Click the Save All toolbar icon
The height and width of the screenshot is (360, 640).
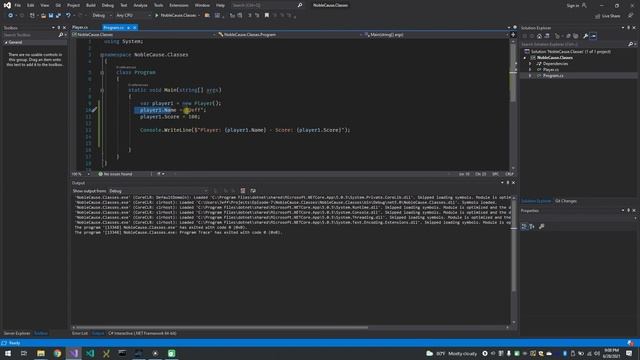(58, 16)
